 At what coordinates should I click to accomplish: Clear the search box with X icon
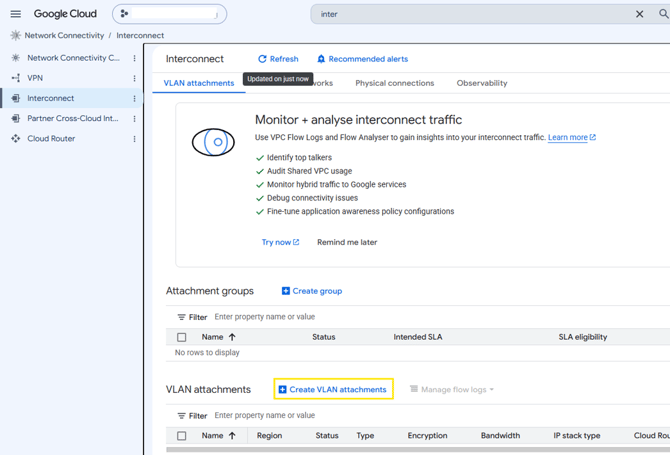coord(639,14)
